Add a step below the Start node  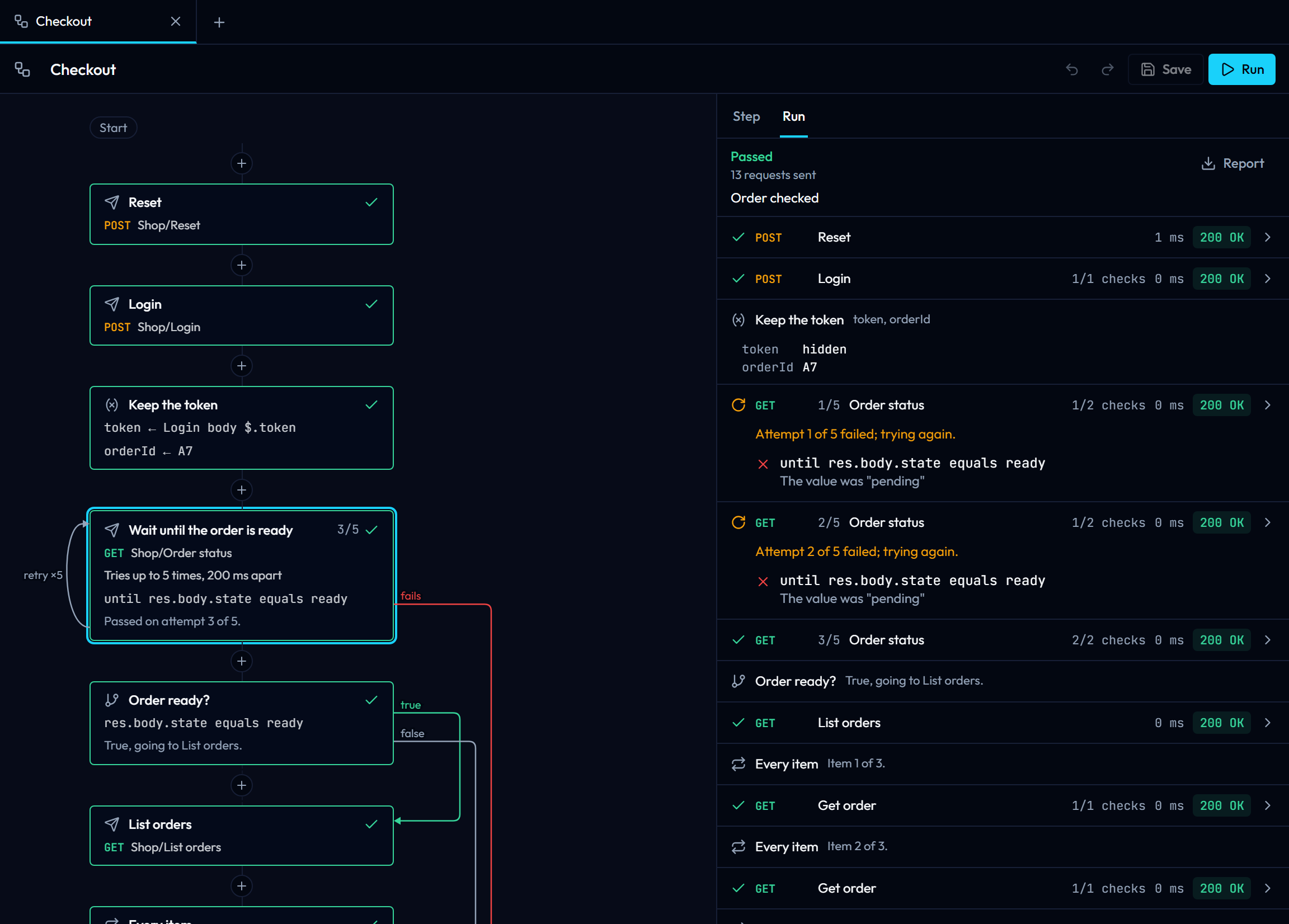coord(242,164)
